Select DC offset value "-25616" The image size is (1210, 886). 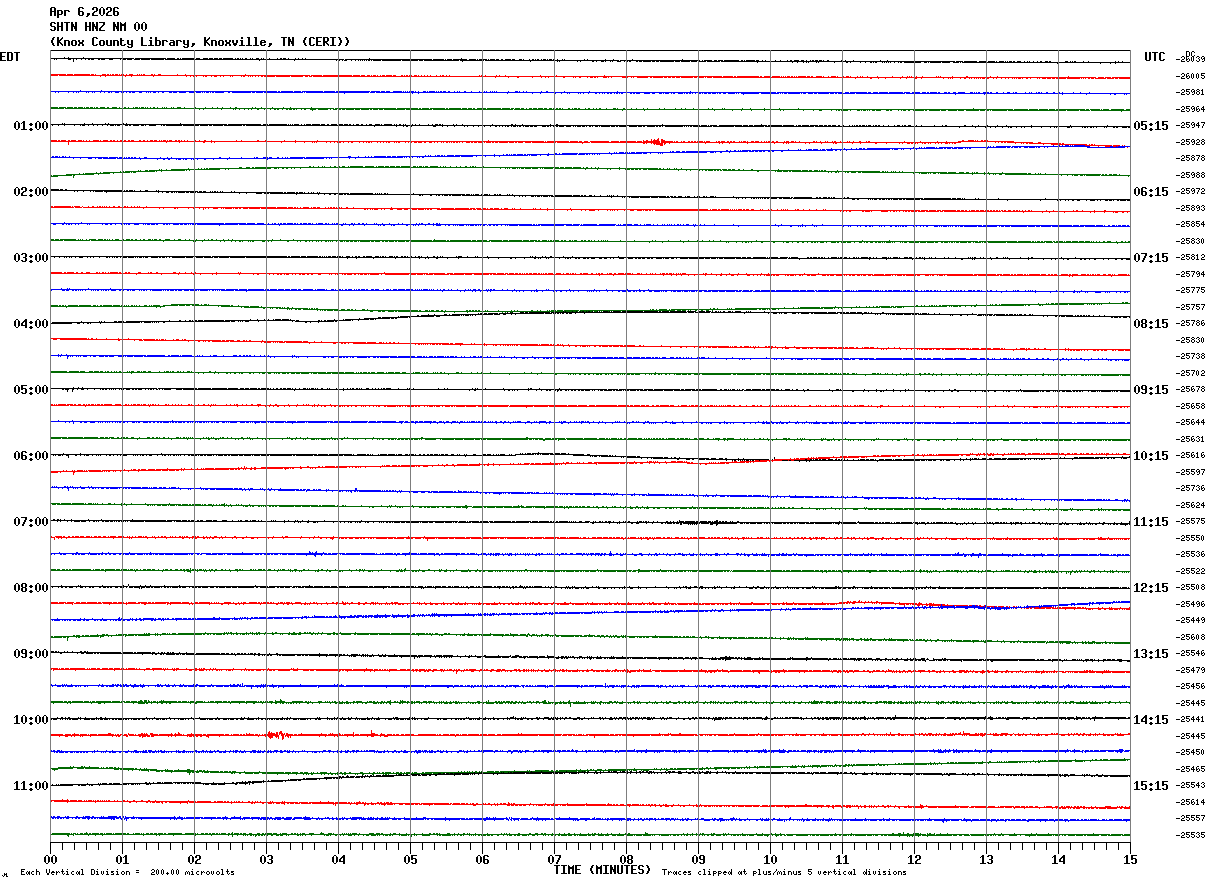(1191, 456)
